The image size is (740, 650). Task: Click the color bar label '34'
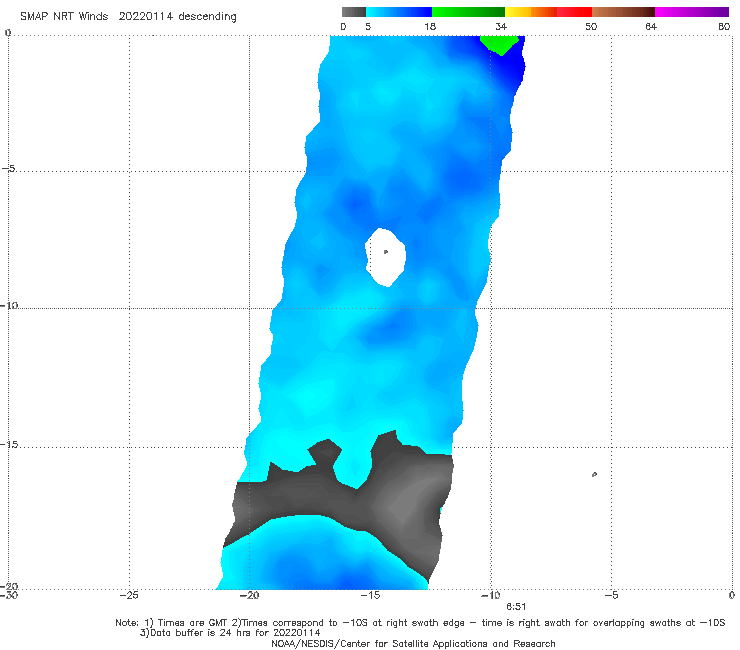click(x=501, y=27)
